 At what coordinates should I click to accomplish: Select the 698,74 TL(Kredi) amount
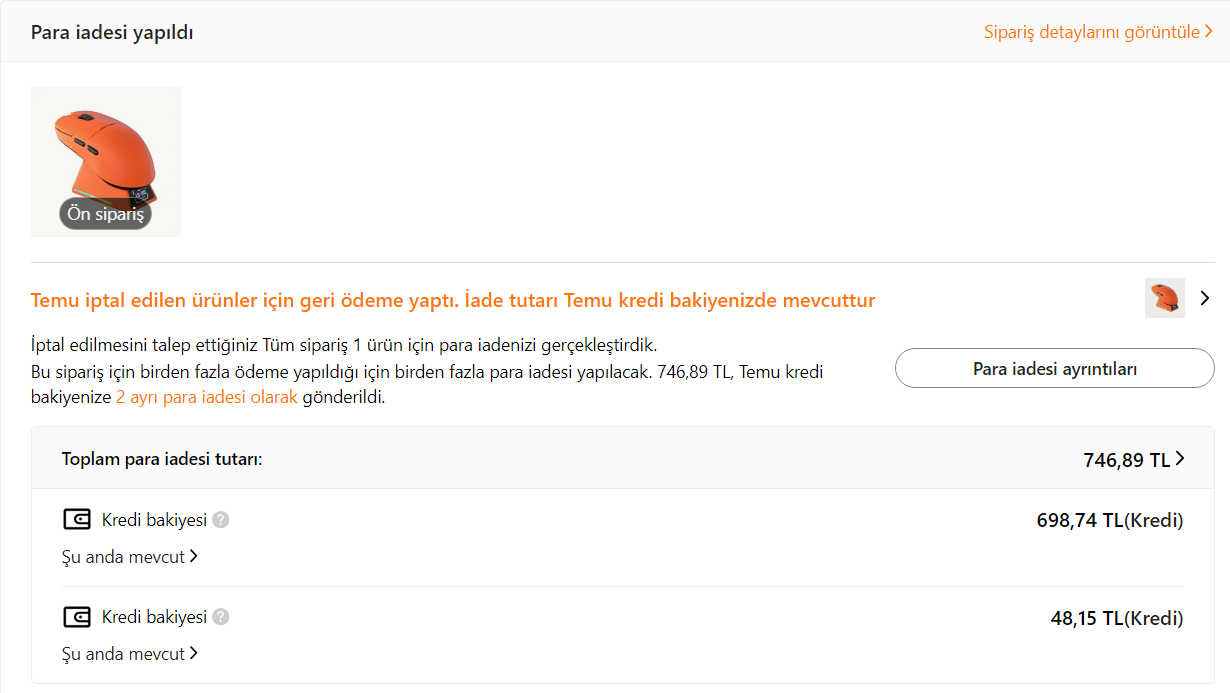(1109, 520)
